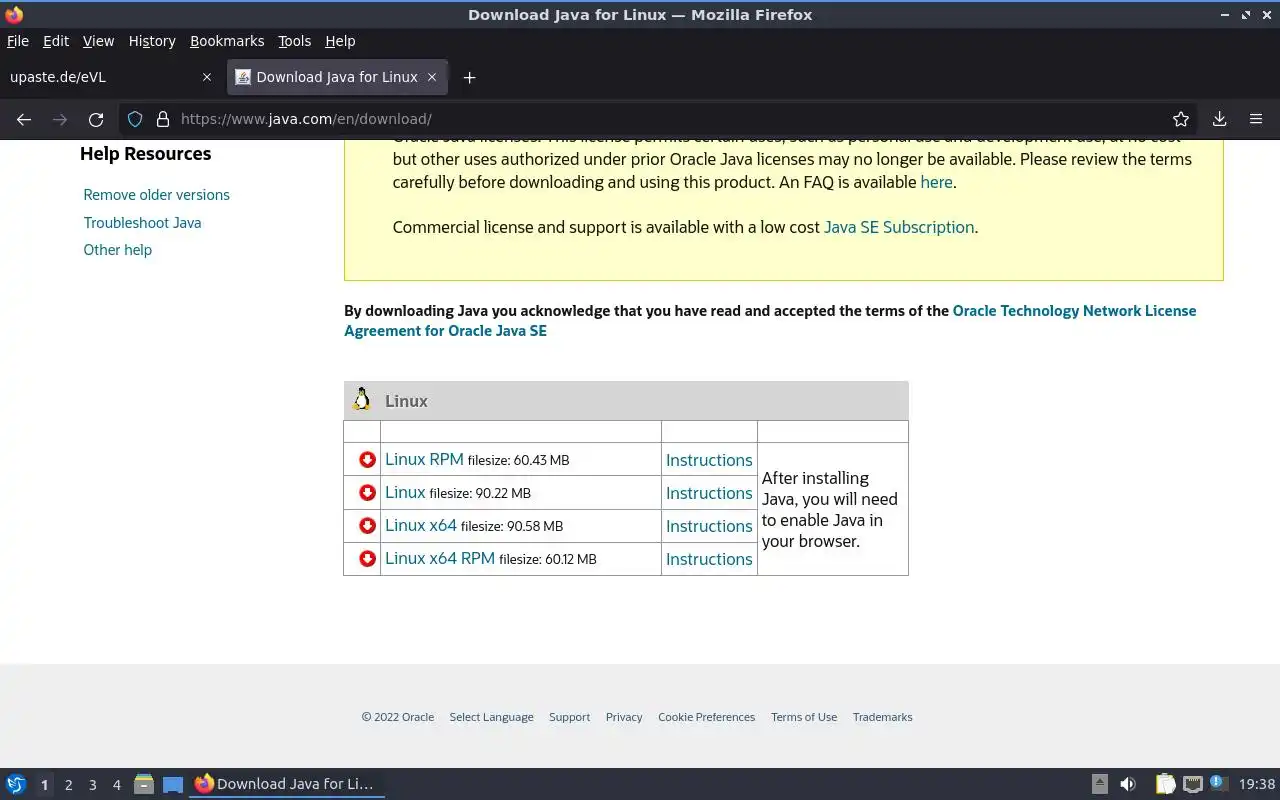Click the red download arrow for the Linux row
The image size is (1280, 800).
[x=367, y=493]
